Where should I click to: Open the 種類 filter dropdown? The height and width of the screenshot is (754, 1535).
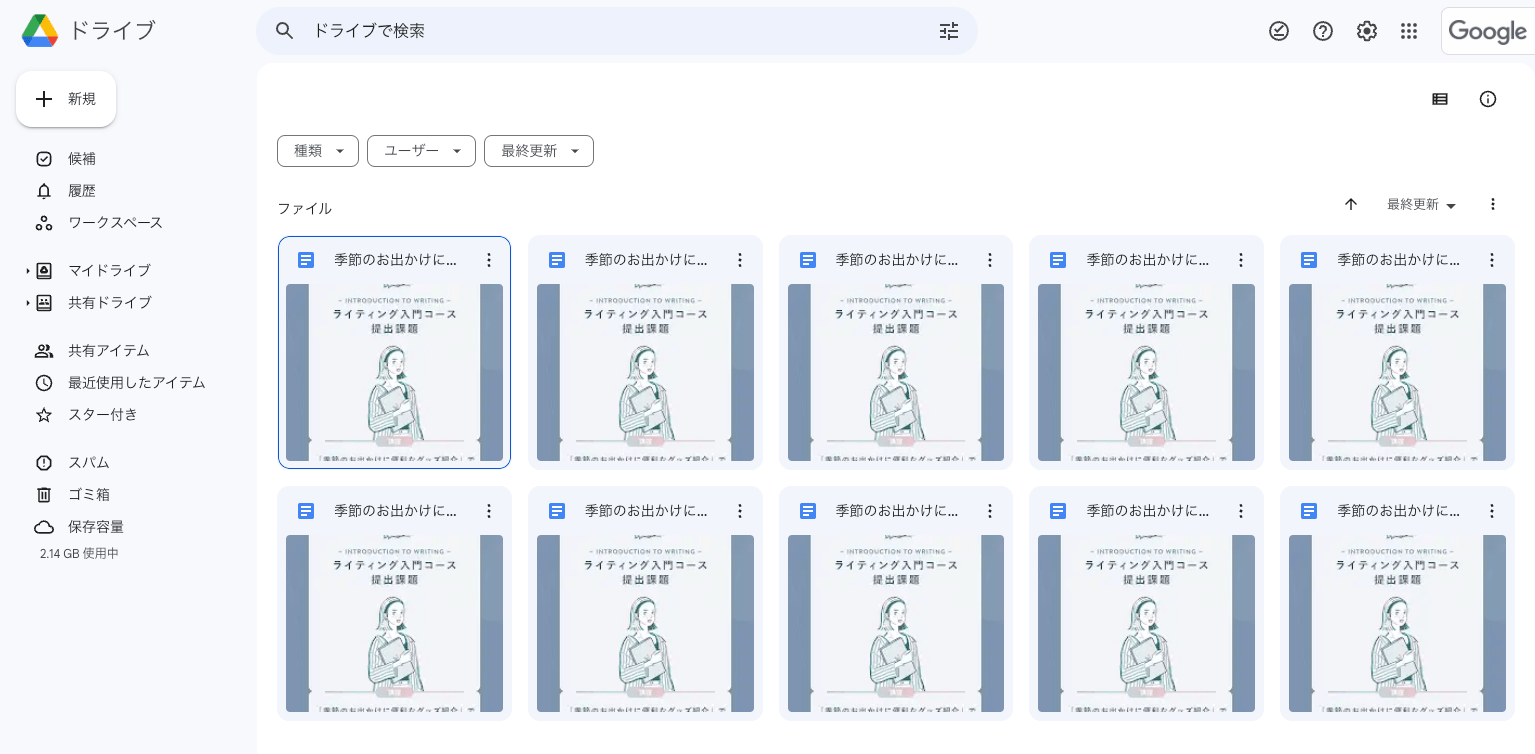(318, 151)
